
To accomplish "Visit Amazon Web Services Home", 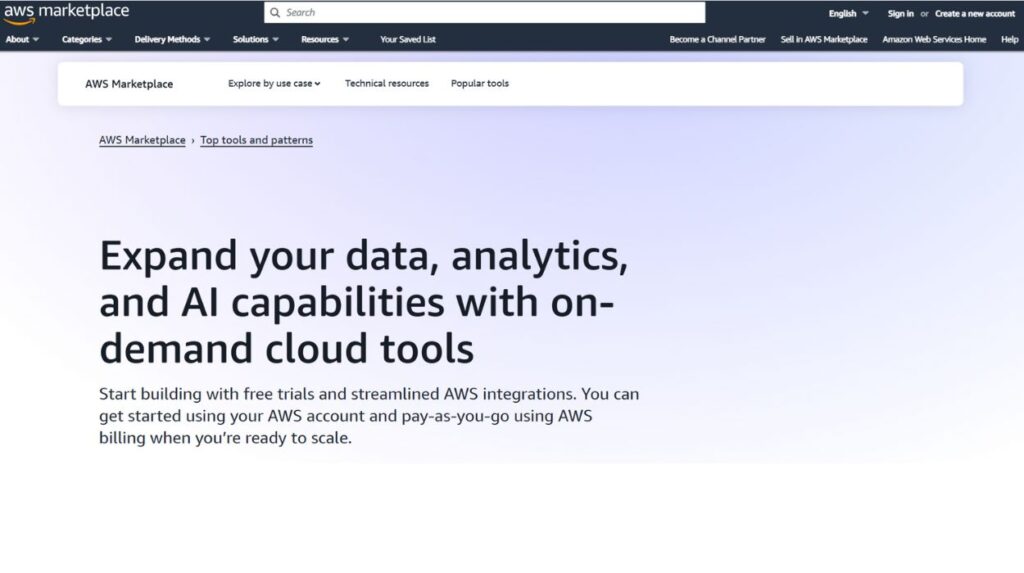I will (934, 39).
